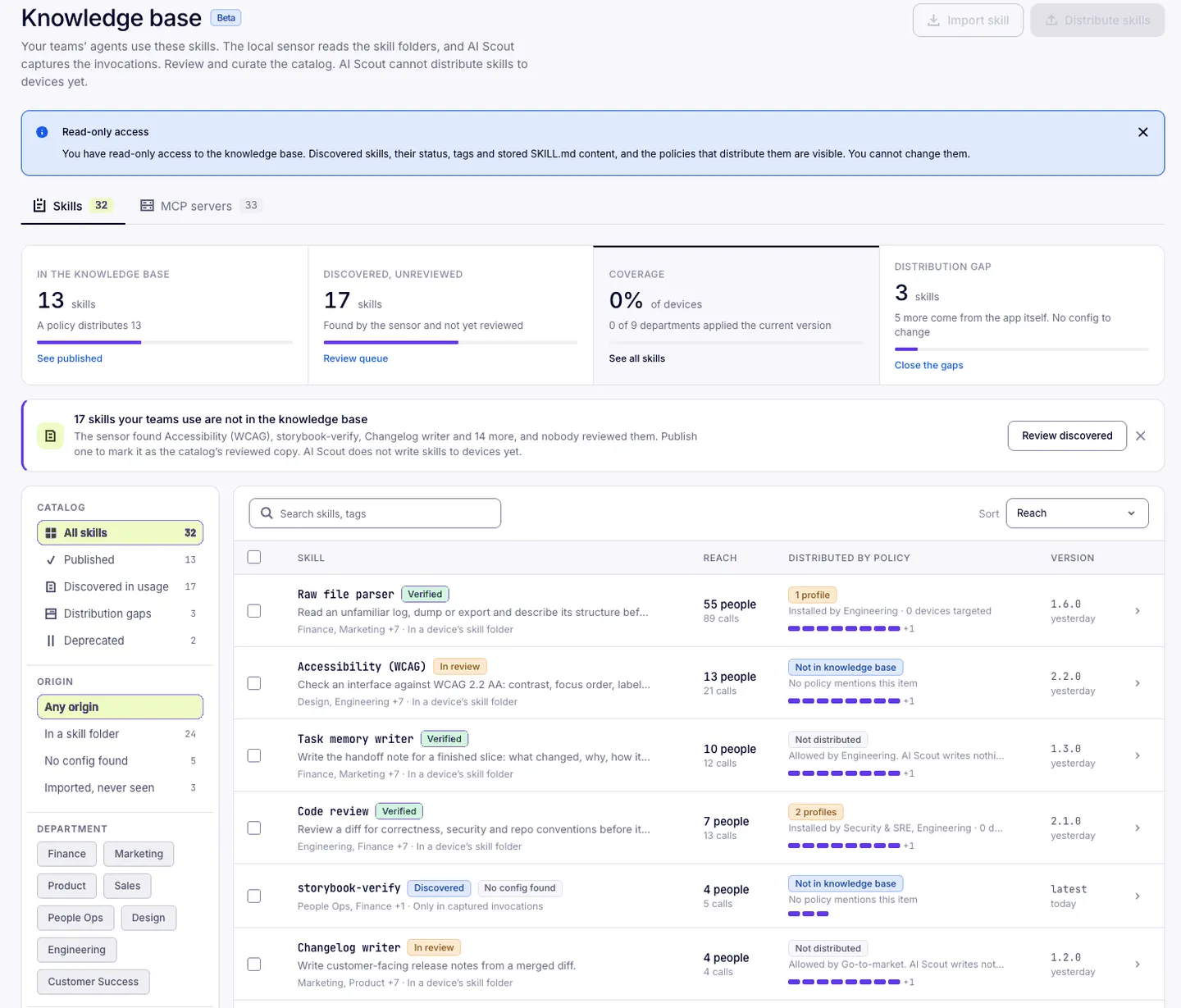Select the Discovered in usage filter
Screen dimensions: 1181x1008
point(120,587)
